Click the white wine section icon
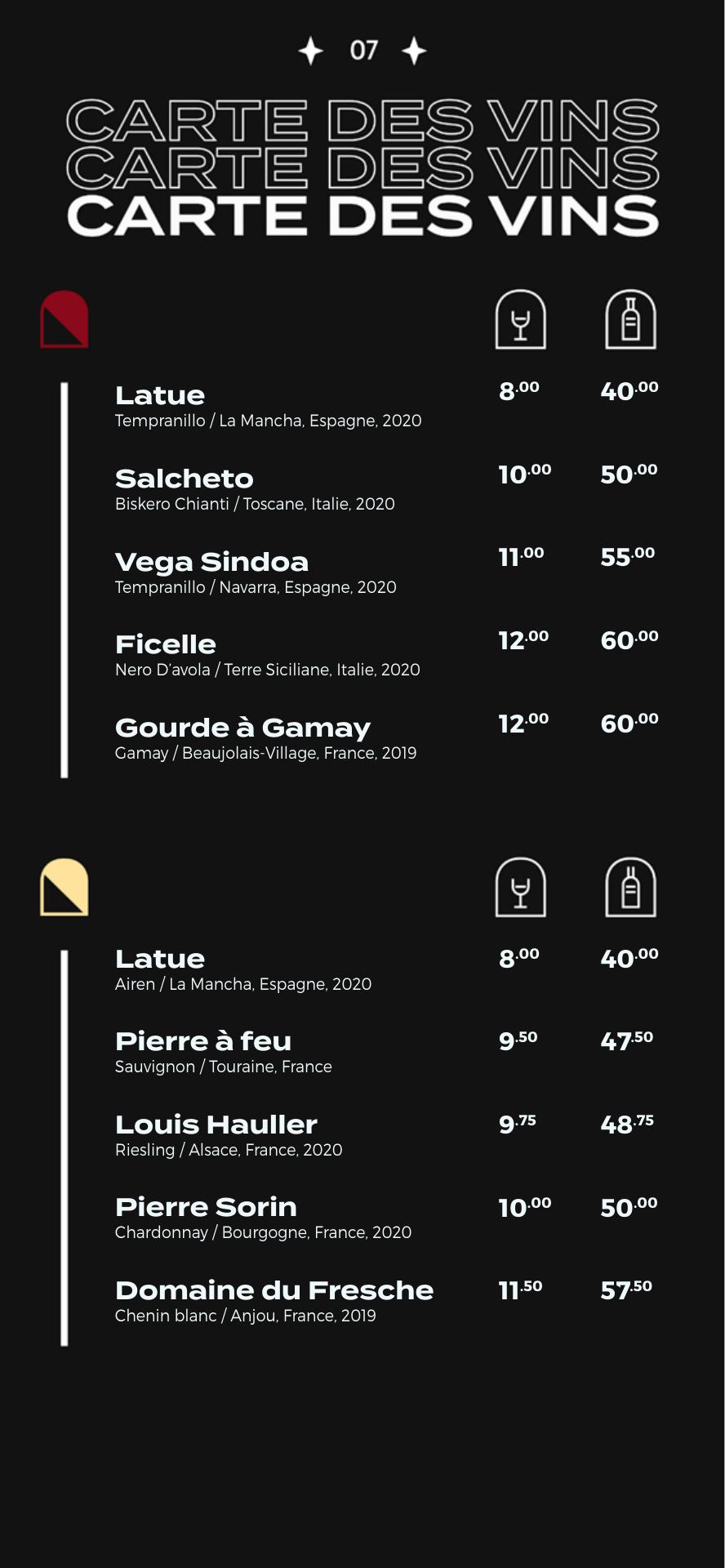The height and width of the screenshot is (1568, 725). point(64,887)
